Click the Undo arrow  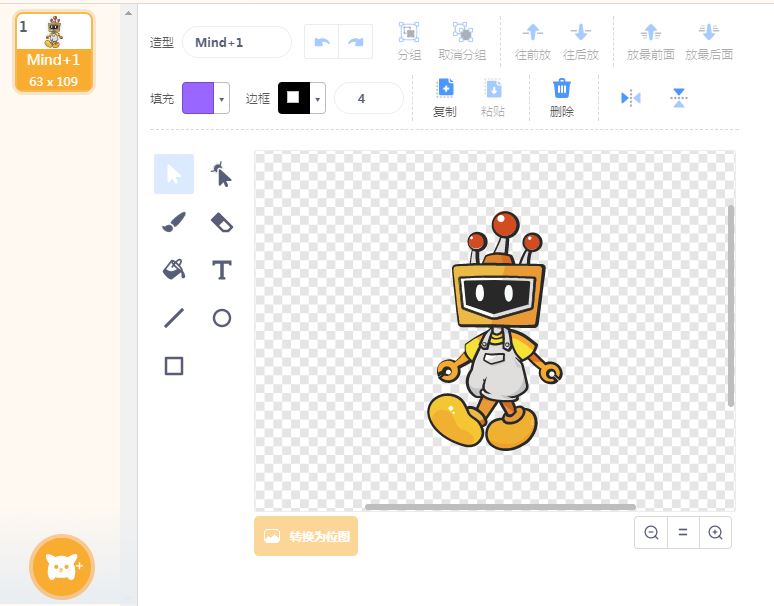click(321, 42)
